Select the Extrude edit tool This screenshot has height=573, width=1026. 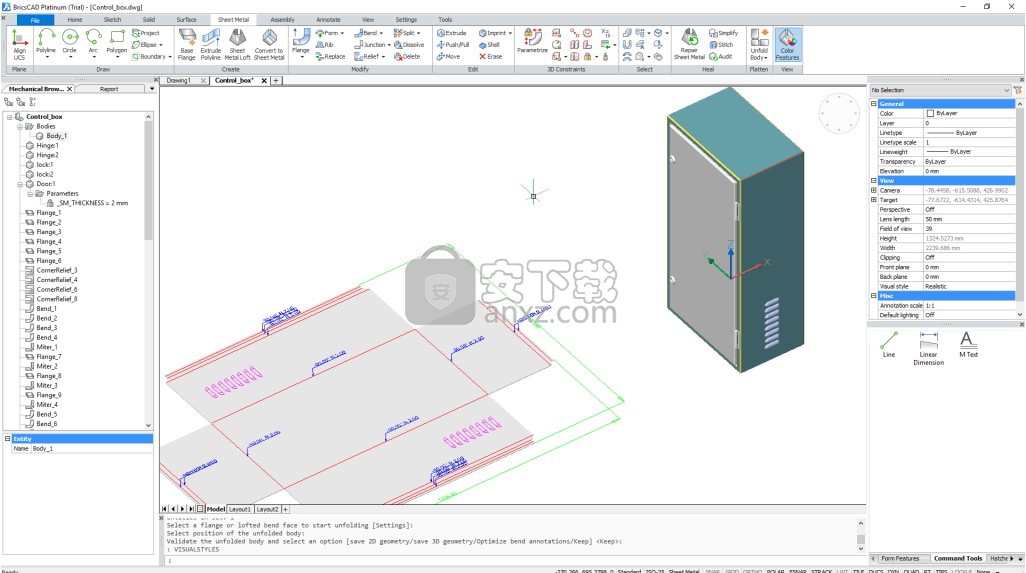coord(451,33)
